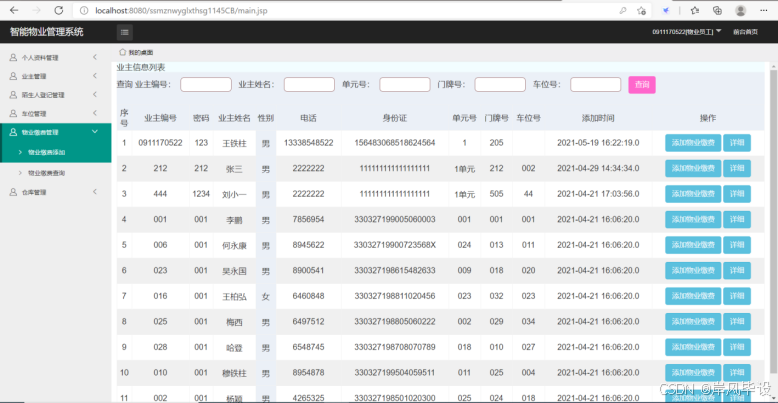This screenshot has width=778, height=403.
Task: View 详细 for owner 李鹏
Action: 737,219
